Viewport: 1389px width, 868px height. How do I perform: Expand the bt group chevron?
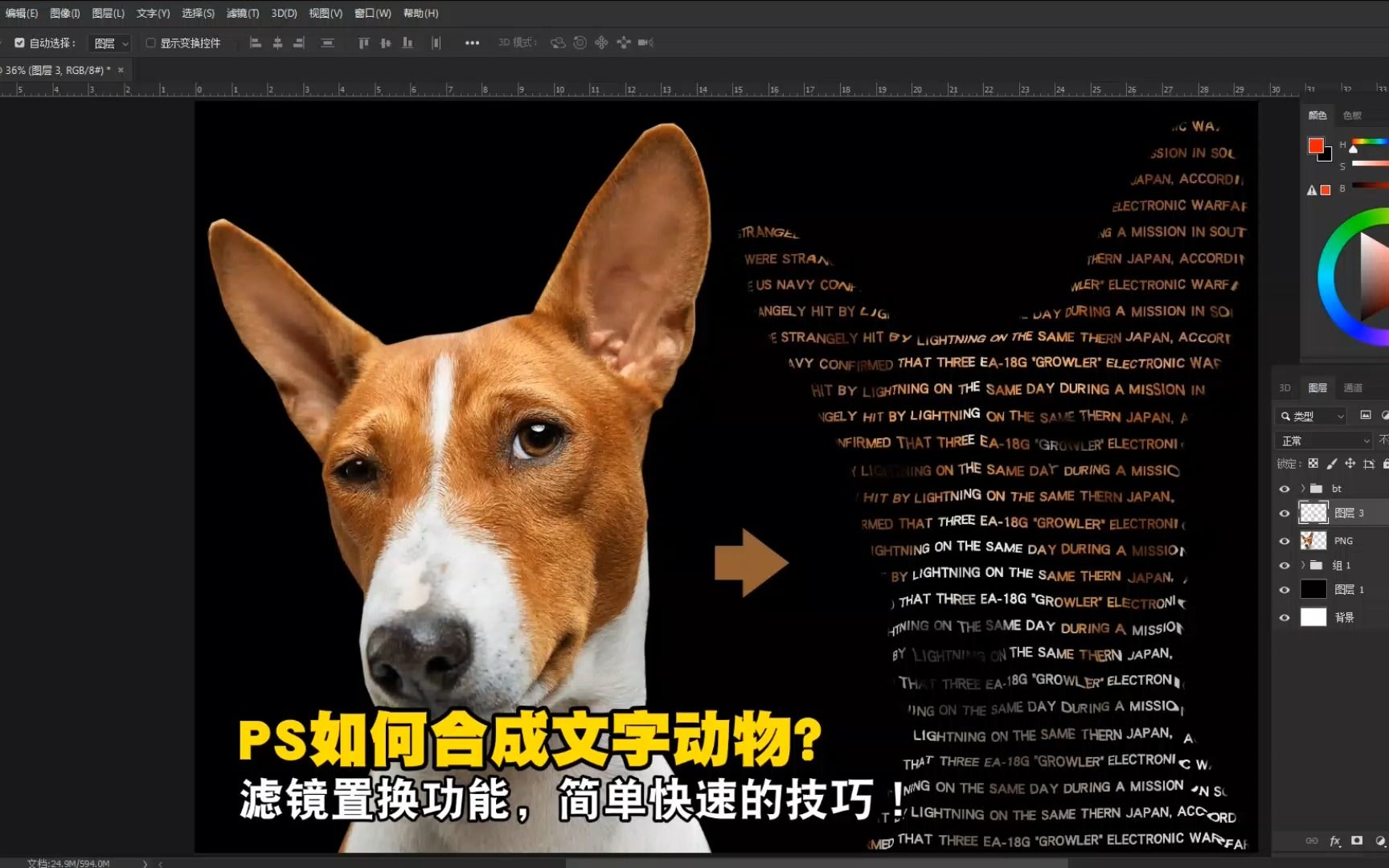pyautogui.click(x=1302, y=489)
